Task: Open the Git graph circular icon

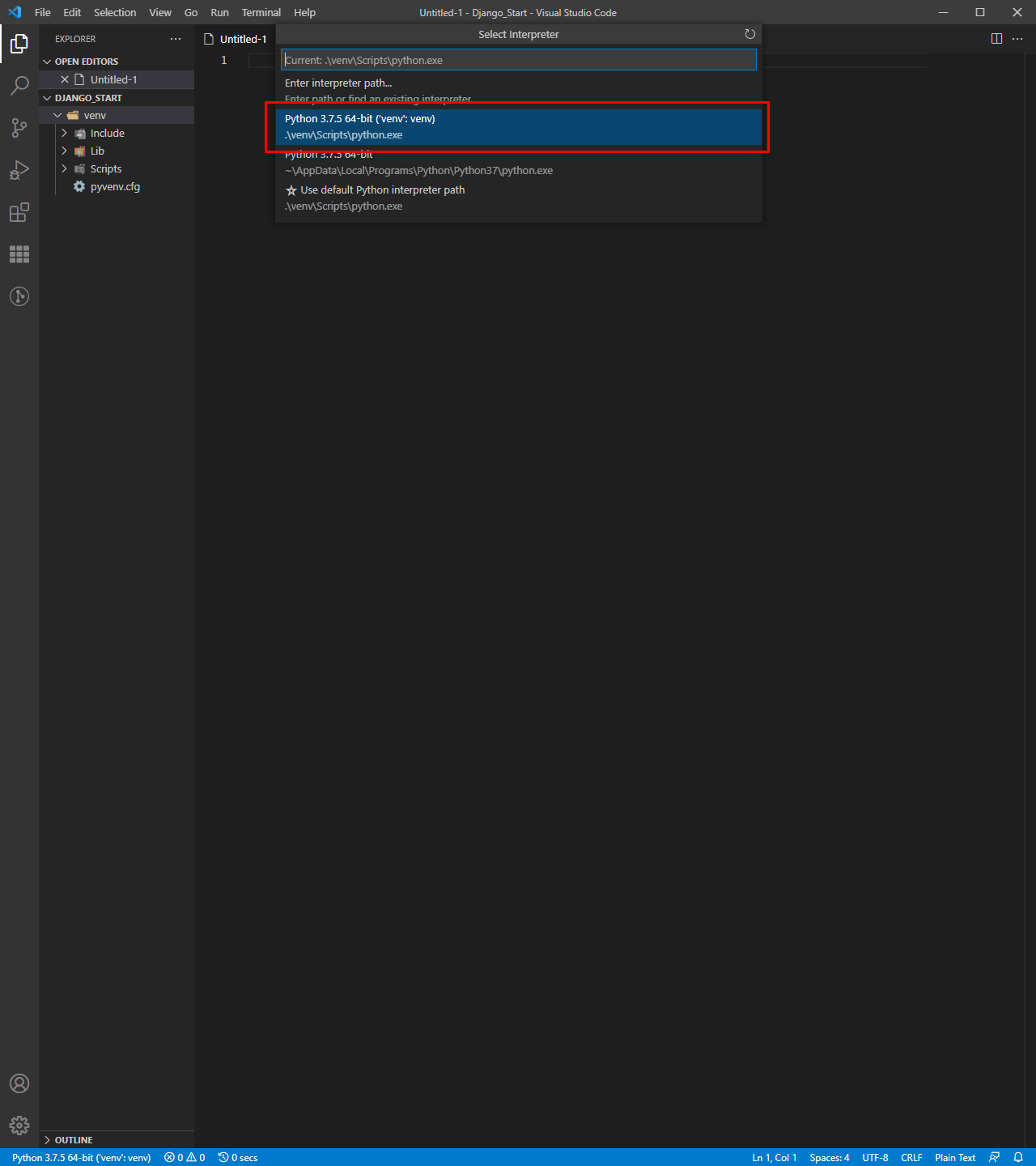Action: (19, 296)
